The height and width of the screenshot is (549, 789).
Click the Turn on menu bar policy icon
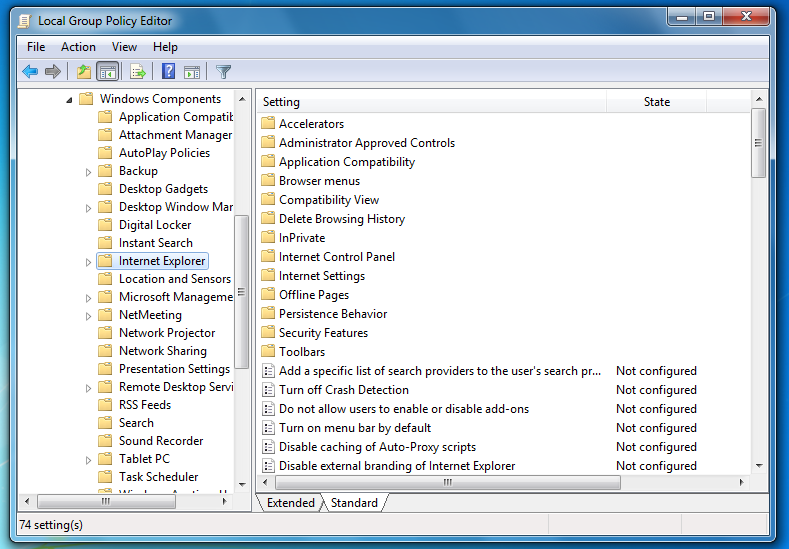(269, 428)
